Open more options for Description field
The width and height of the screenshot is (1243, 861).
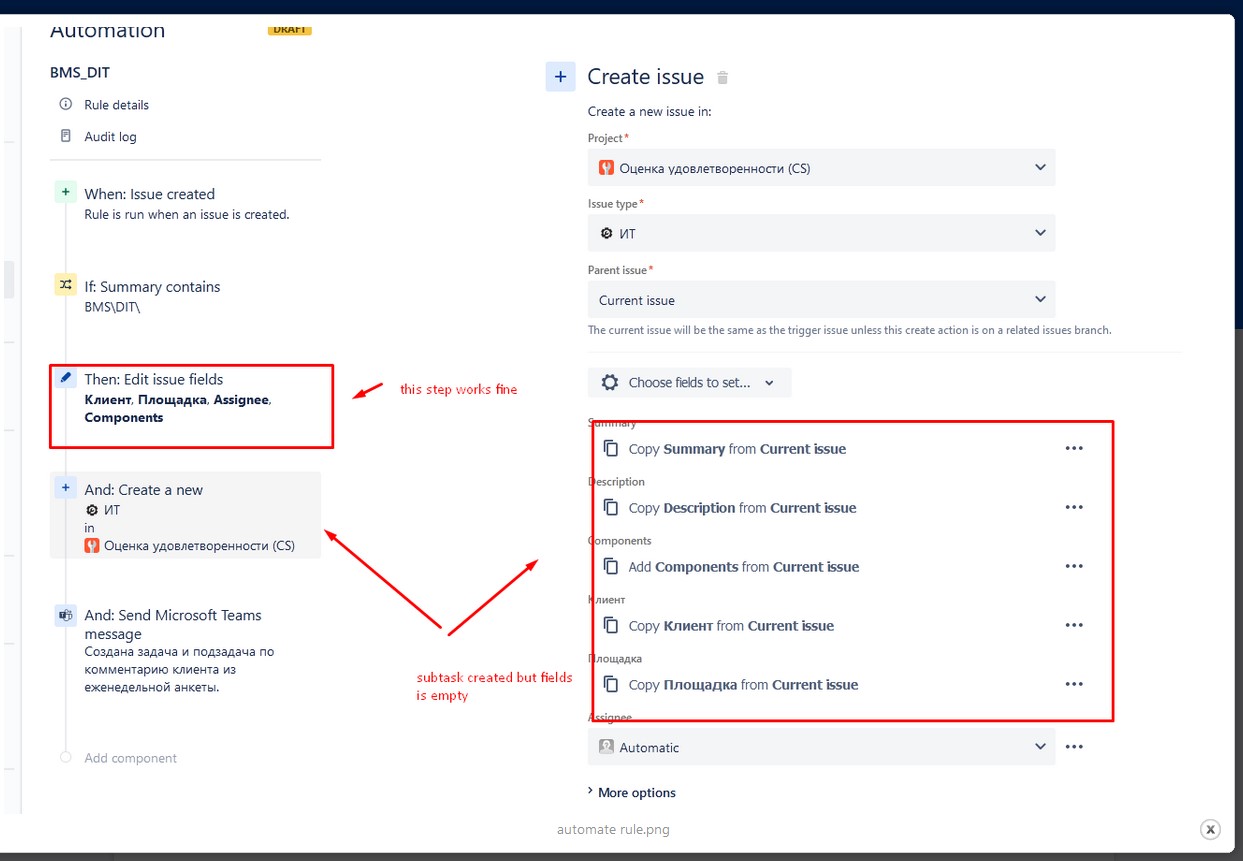click(x=1074, y=508)
